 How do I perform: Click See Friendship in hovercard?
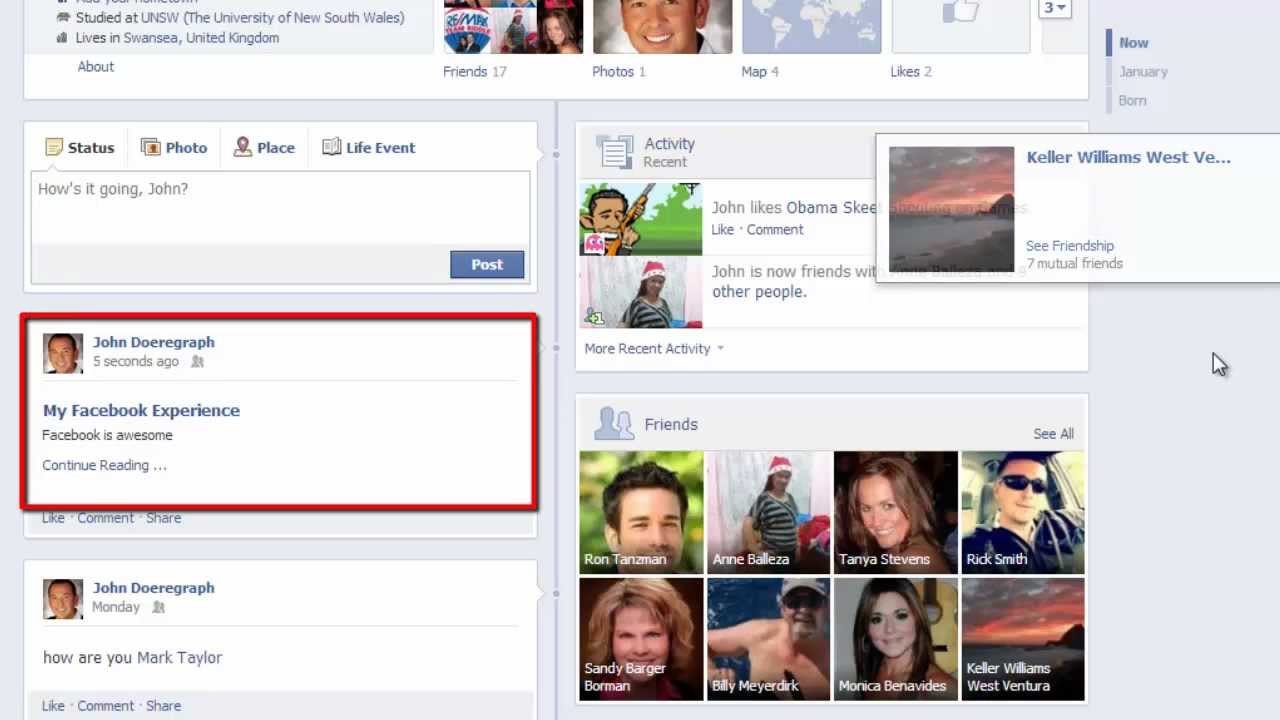[1069, 245]
